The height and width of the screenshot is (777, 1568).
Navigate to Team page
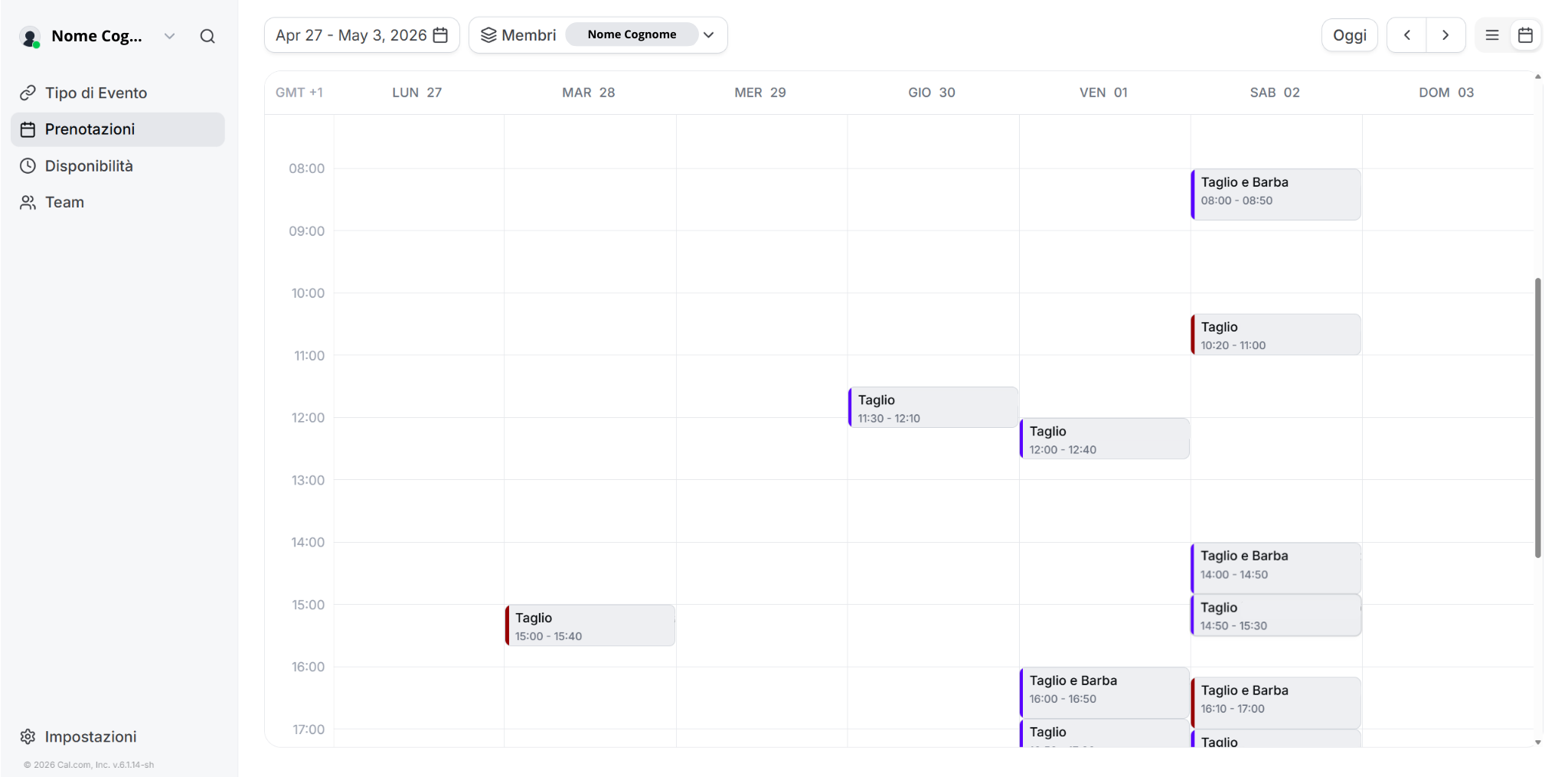[x=64, y=202]
